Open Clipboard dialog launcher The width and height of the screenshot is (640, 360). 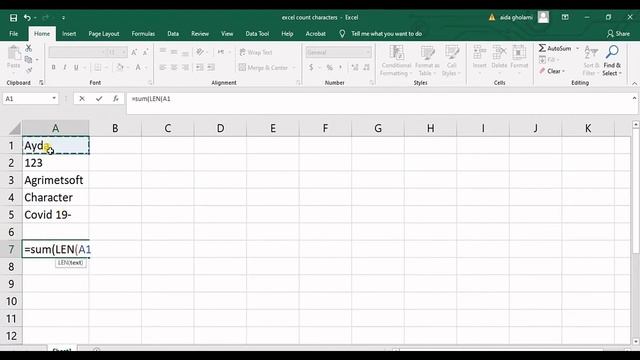(41, 83)
